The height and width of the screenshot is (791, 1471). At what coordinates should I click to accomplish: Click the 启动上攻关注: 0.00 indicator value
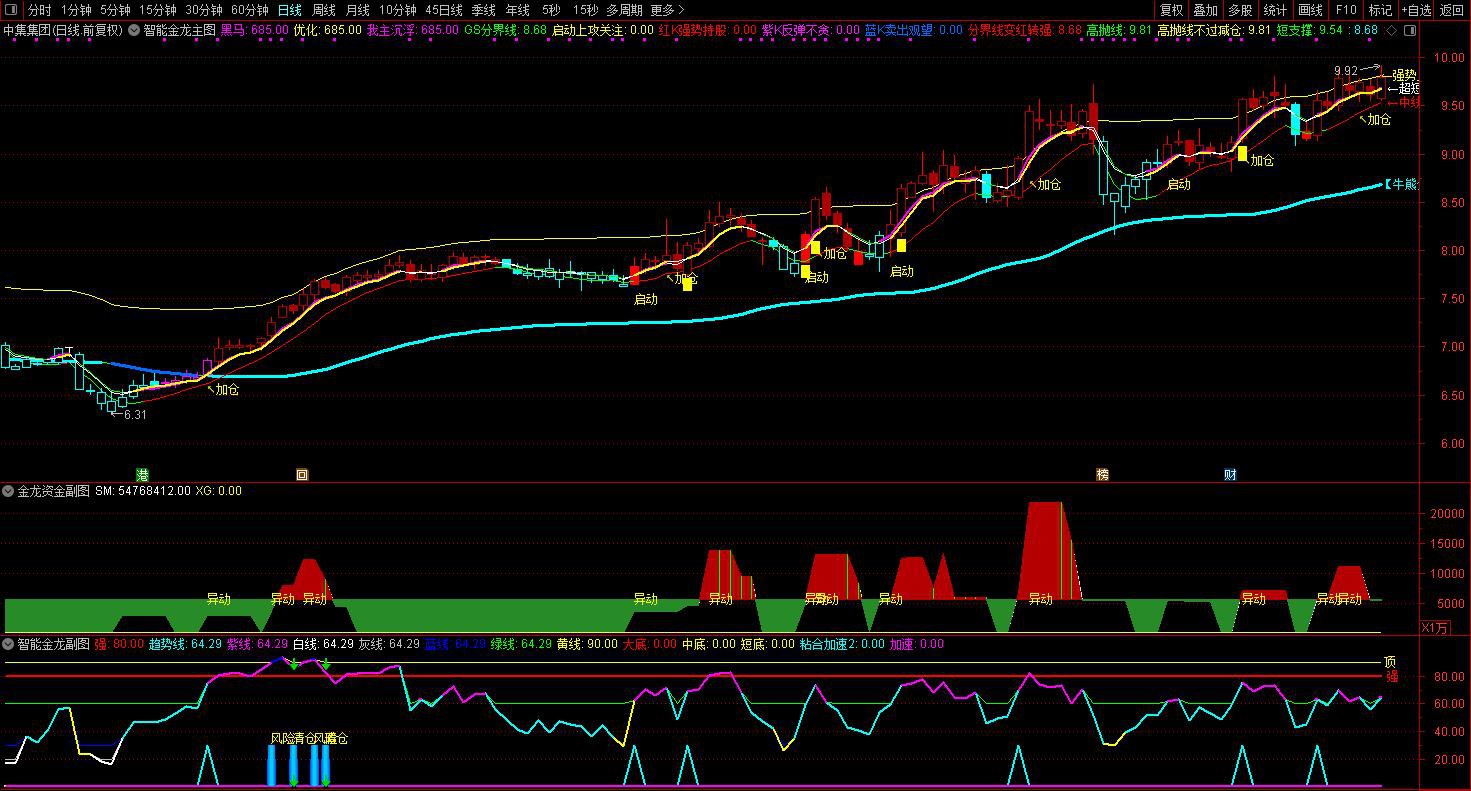point(603,30)
